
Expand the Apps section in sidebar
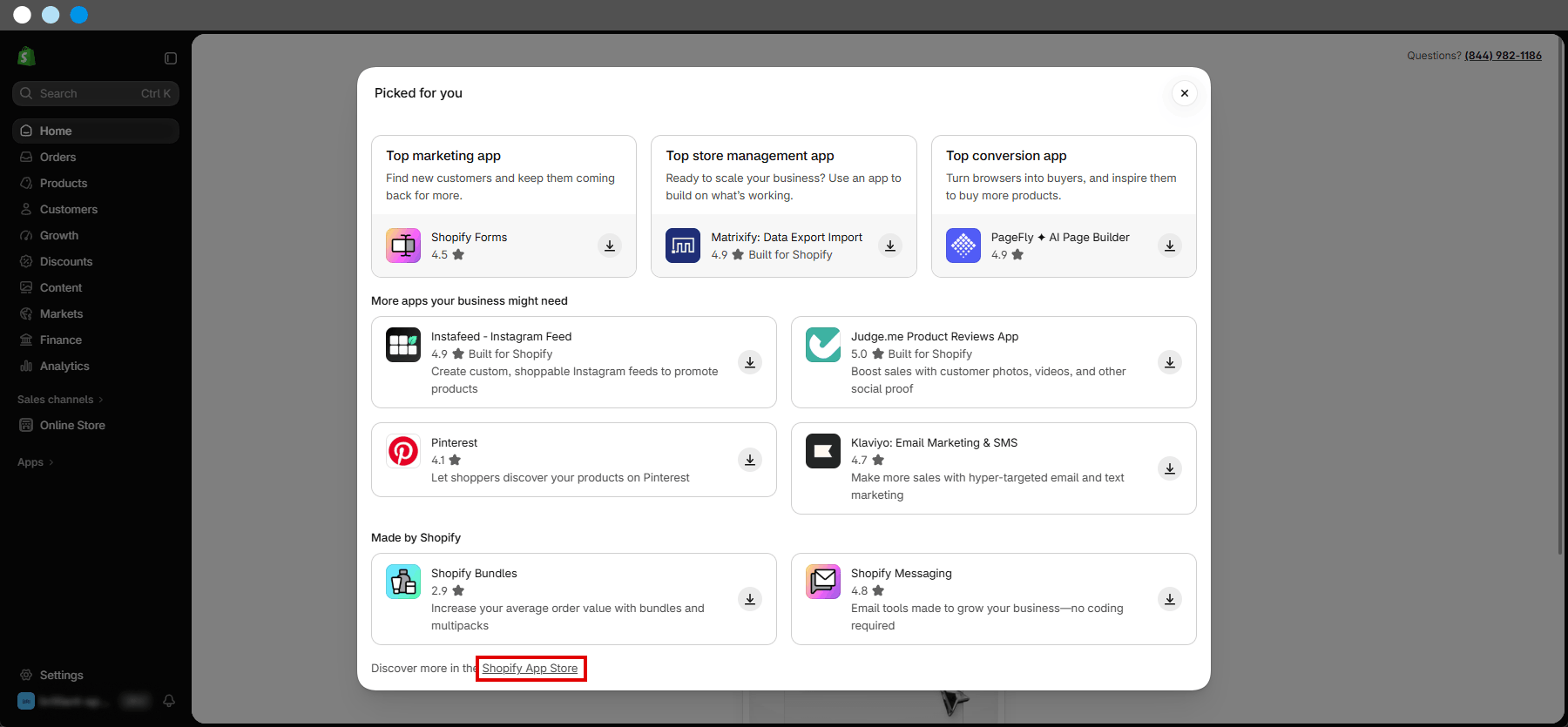[36, 462]
